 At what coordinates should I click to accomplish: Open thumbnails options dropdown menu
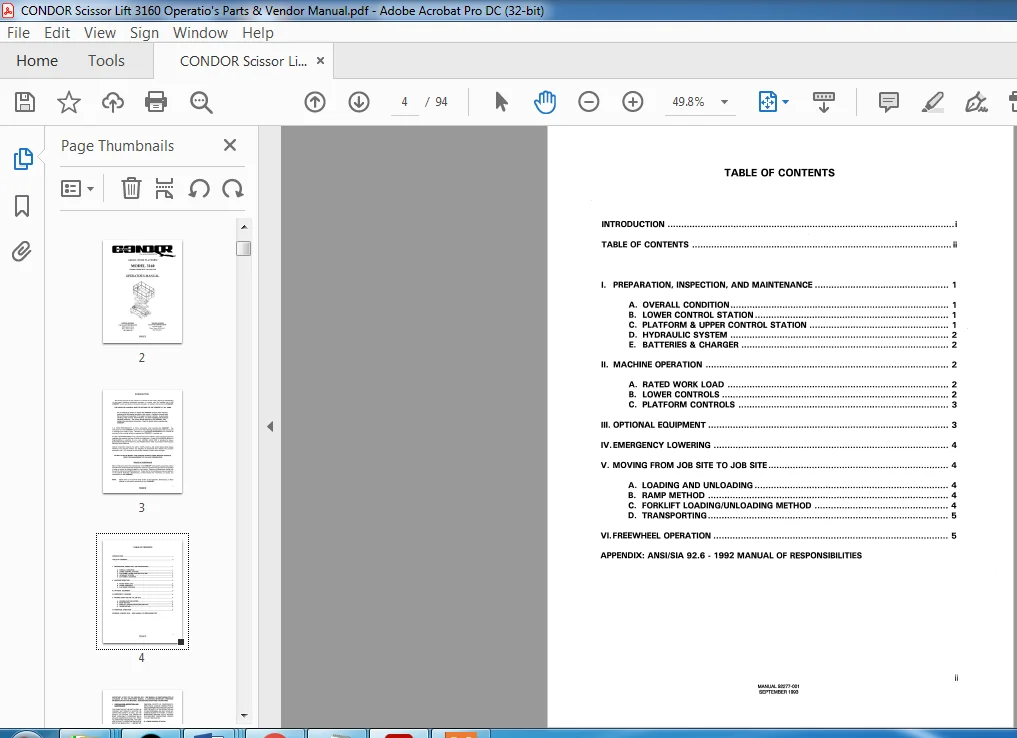(77, 189)
